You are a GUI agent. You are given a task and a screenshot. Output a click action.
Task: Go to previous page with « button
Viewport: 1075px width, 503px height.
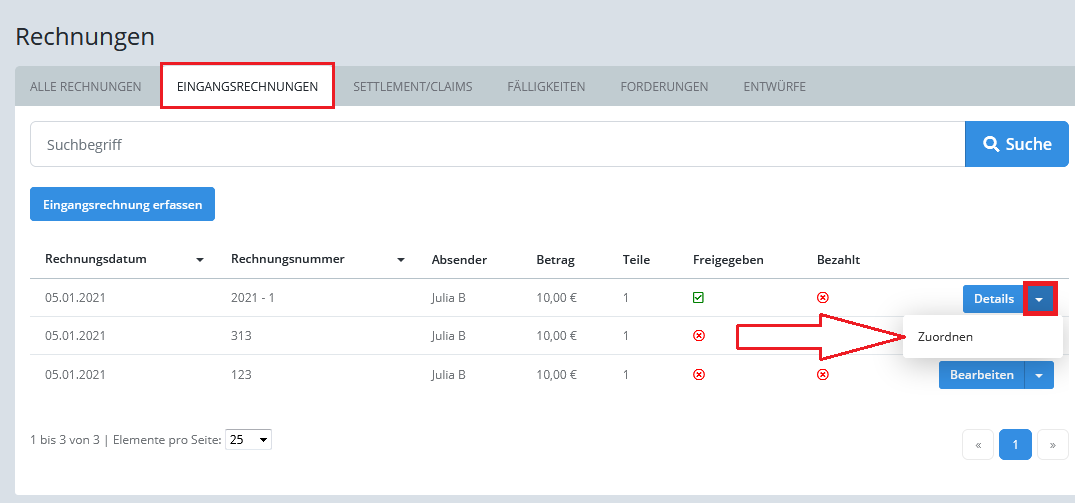(978, 445)
